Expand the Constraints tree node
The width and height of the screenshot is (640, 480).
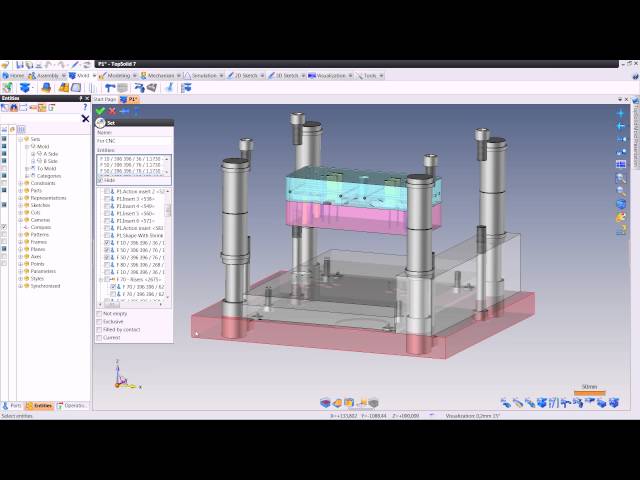[20, 183]
